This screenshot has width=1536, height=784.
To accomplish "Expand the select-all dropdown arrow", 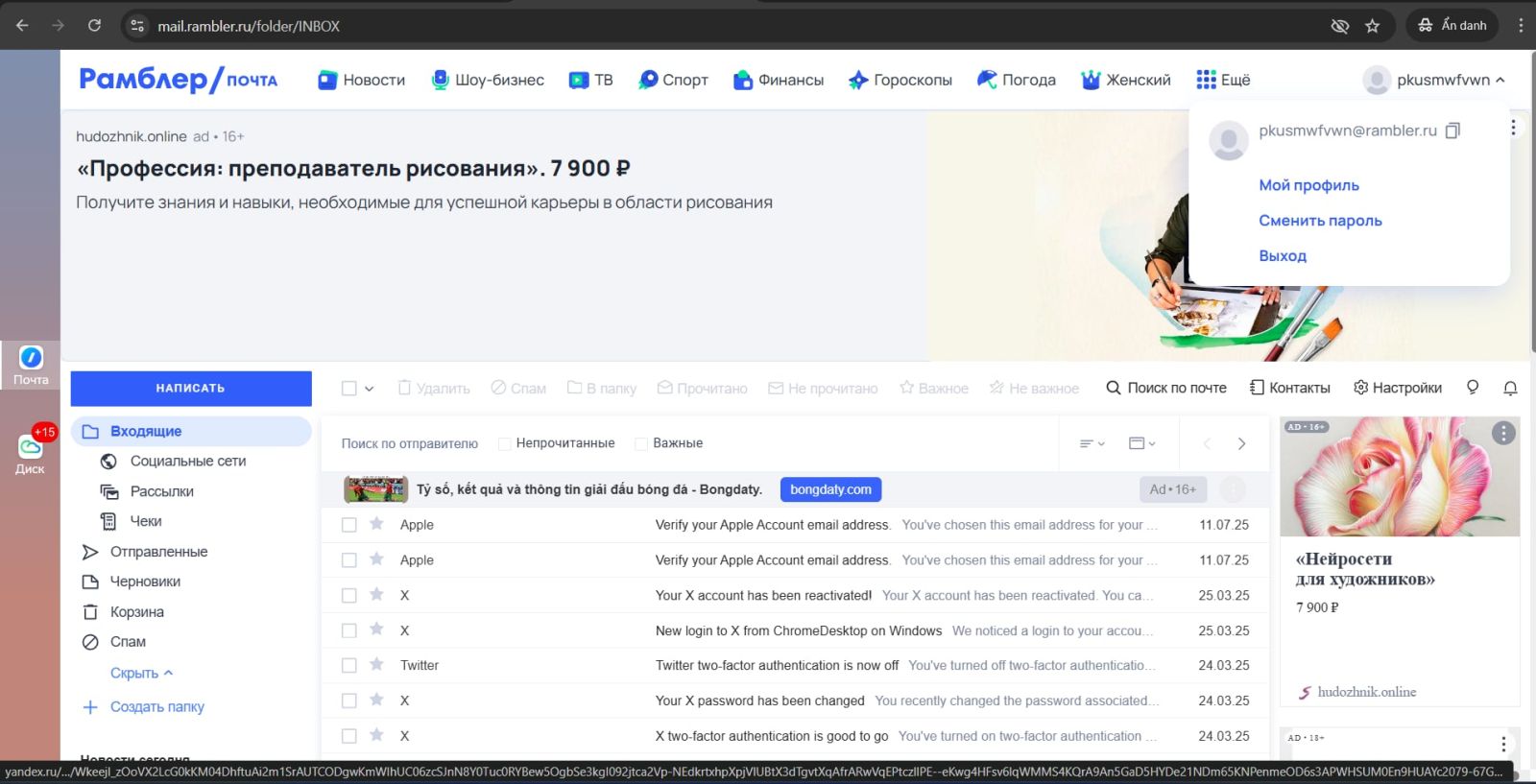I will (x=370, y=389).
